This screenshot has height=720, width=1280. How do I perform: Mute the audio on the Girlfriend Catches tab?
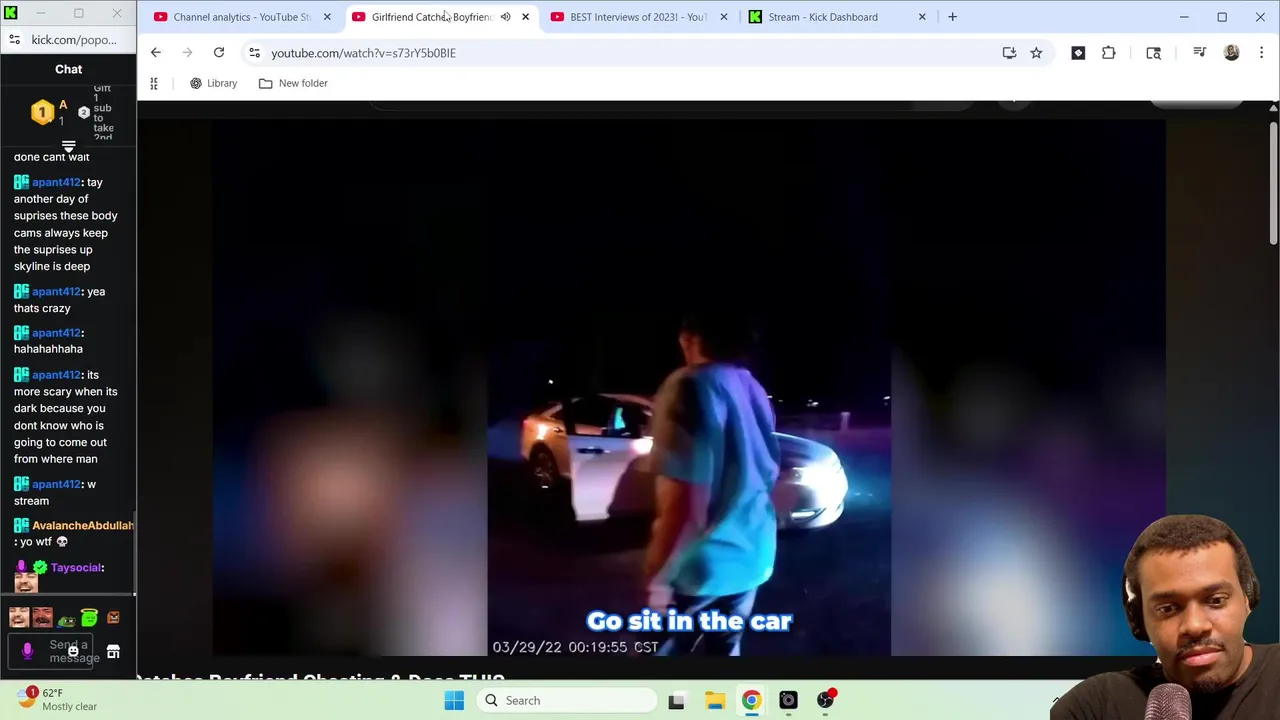coord(505,17)
